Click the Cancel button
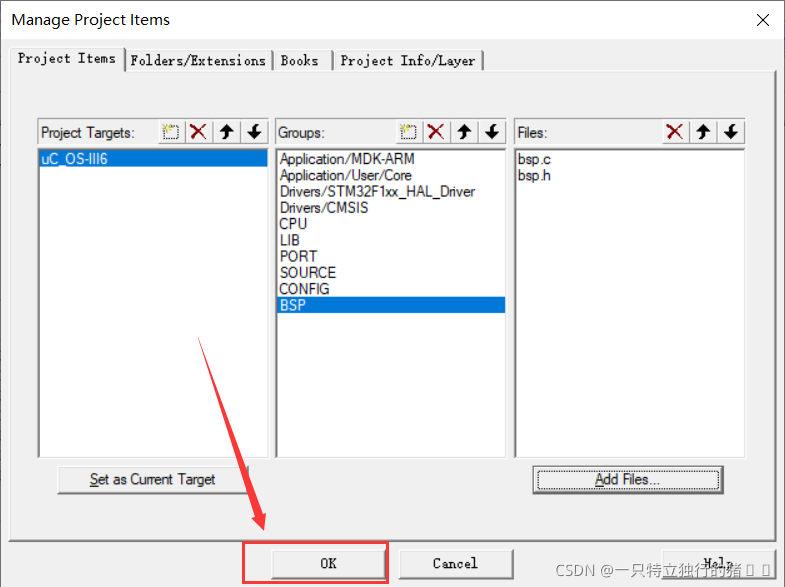 [x=456, y=563]
